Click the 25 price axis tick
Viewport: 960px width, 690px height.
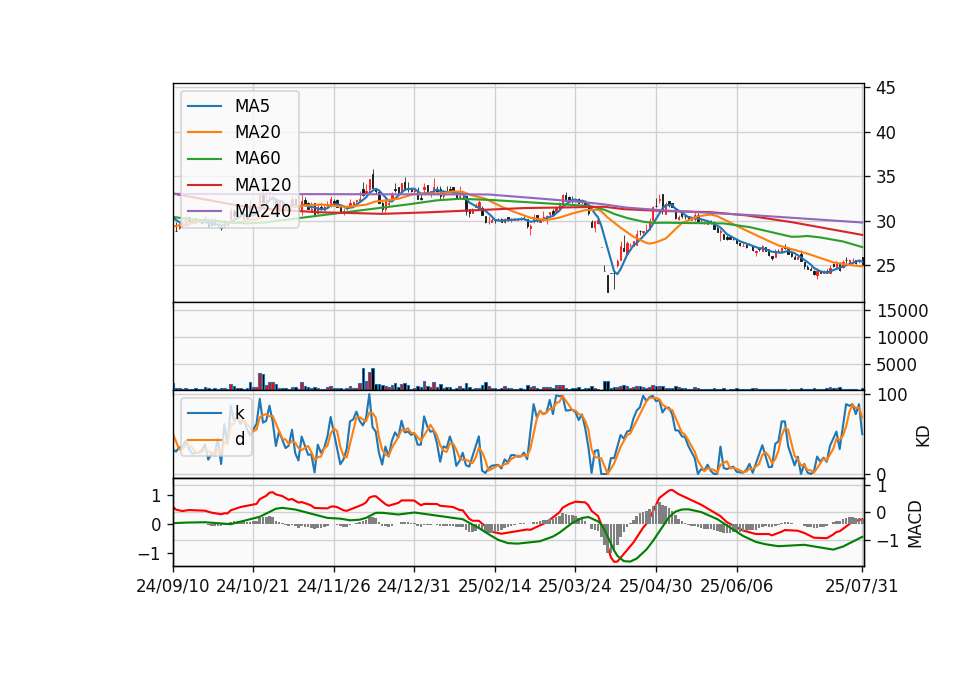[885, 266]
